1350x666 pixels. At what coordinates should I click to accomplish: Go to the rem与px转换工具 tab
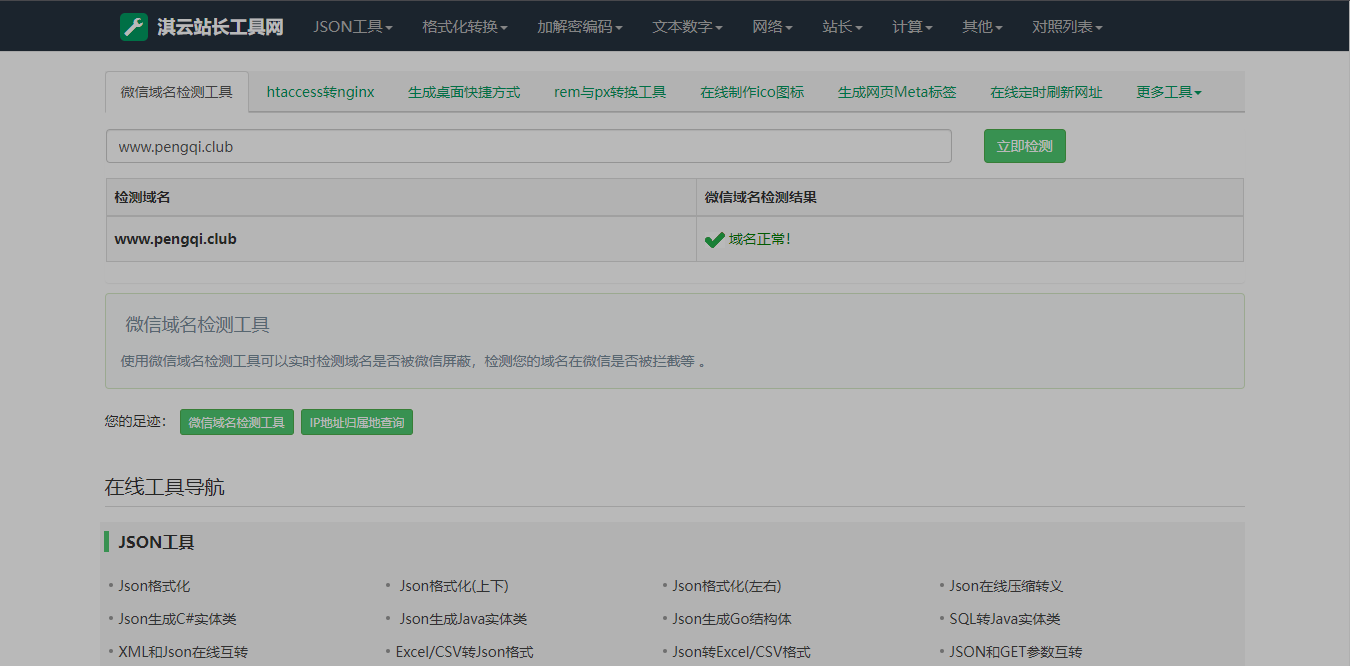coord(610,92)
